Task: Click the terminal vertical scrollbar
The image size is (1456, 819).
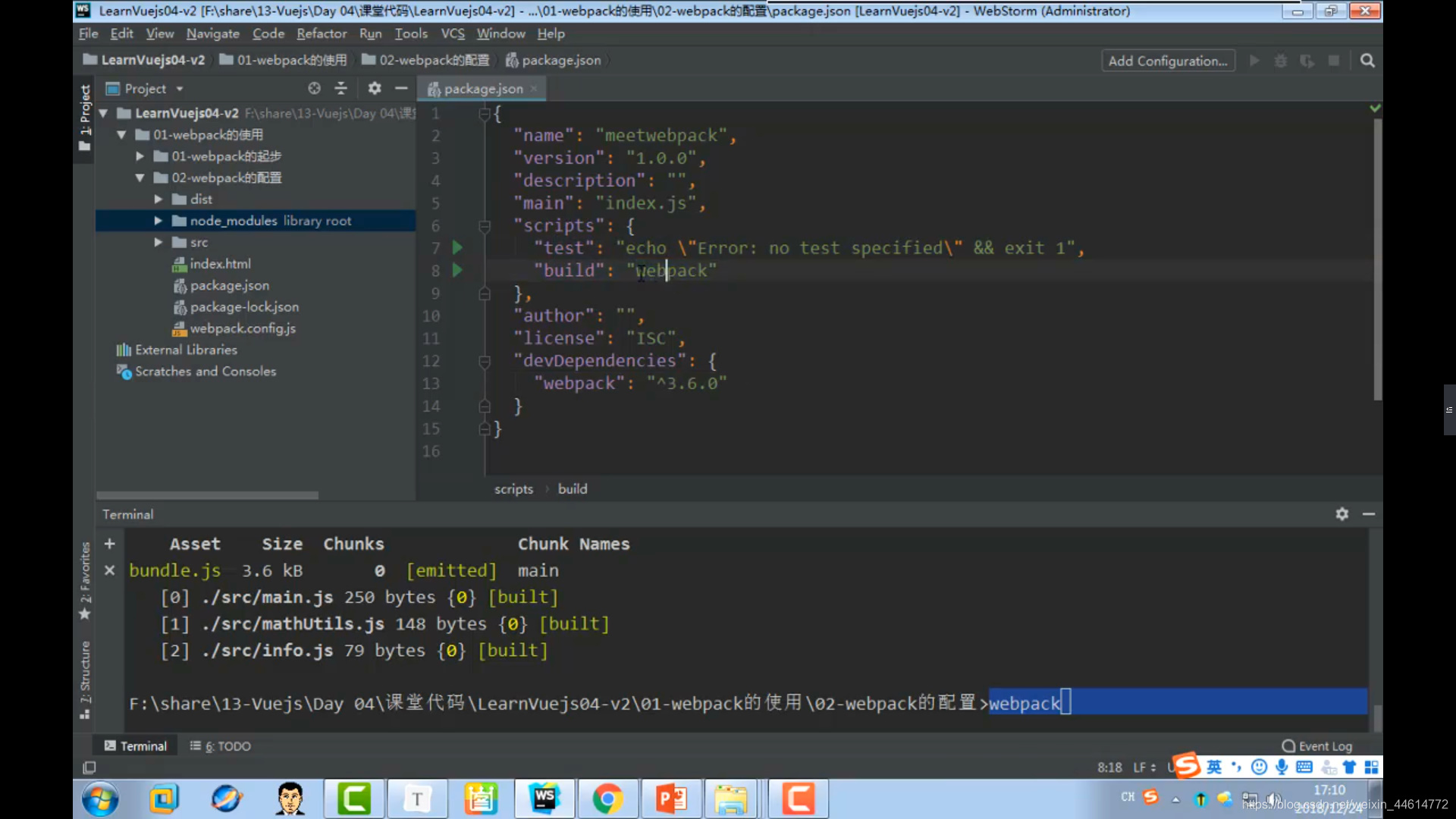Action: click(x=1376, y=717)
